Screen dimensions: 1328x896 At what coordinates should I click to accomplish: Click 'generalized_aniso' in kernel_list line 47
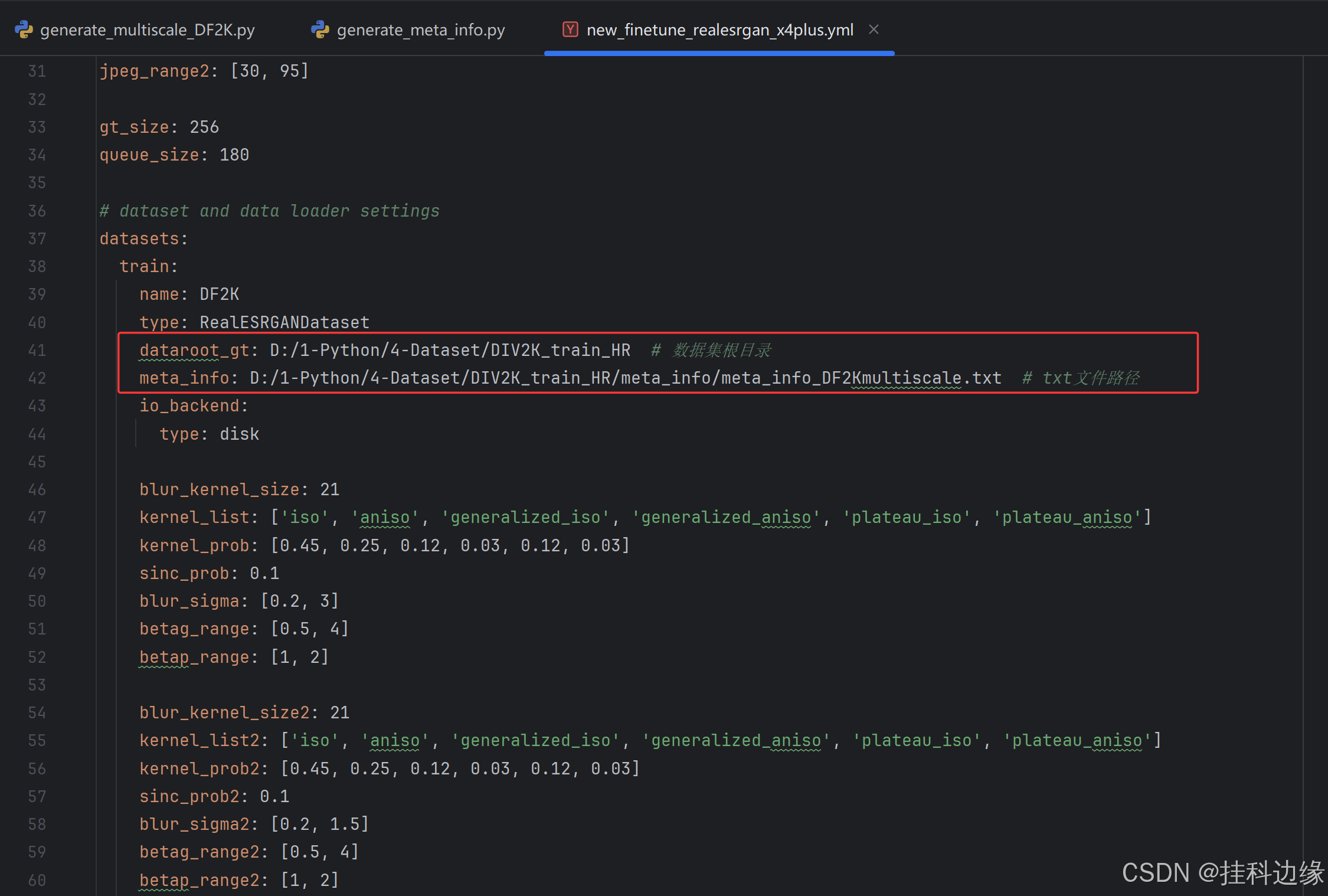point(725,517)
